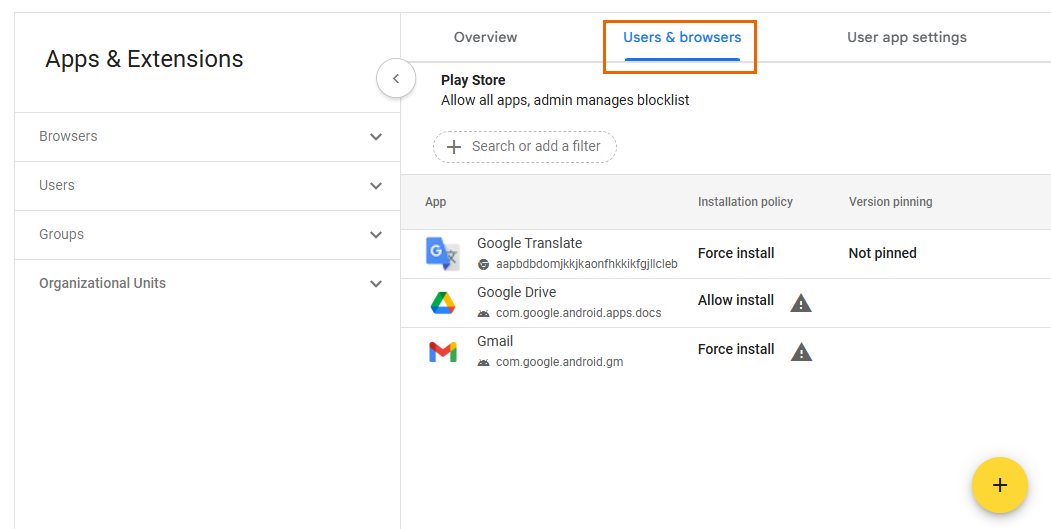This screenshot has height=529, width=1051.
Task: Open the Gmail app name link
Action: [495, 341]
